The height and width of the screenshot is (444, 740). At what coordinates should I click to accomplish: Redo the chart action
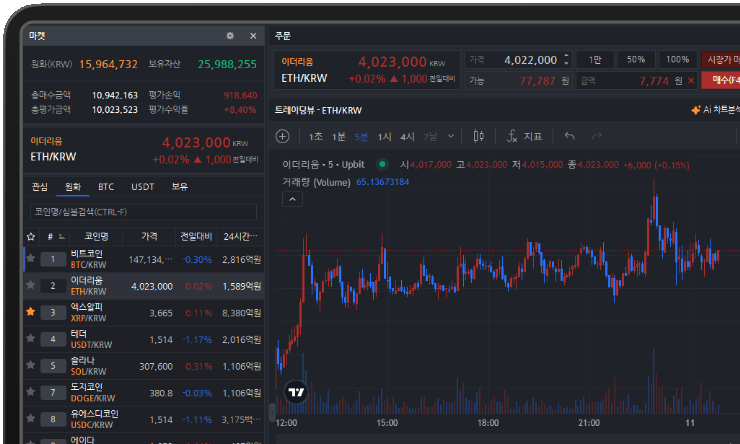(597, 136)
